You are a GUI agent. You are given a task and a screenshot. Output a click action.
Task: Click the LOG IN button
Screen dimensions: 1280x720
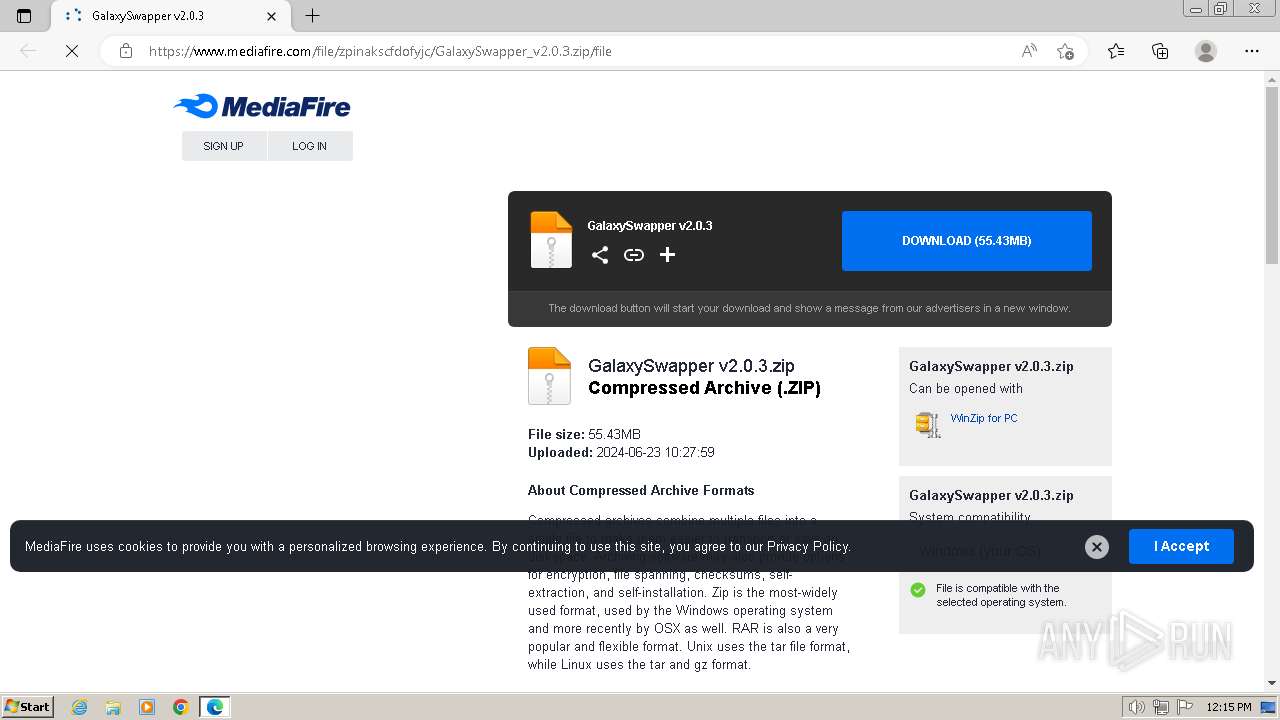tap(310, 146)
